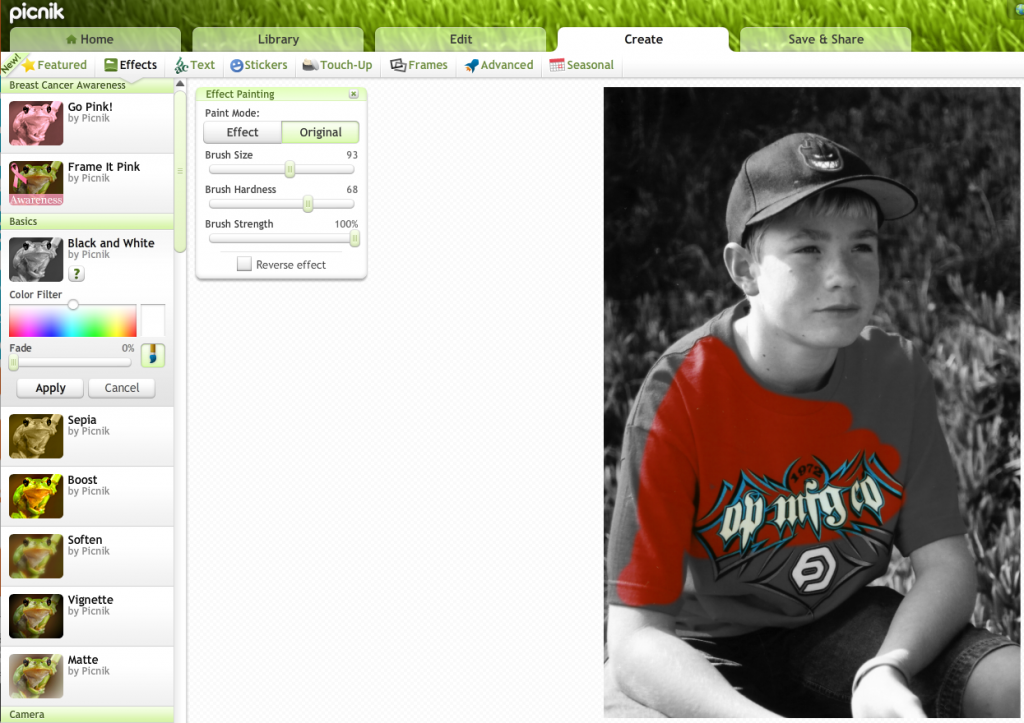Set paint mode to Original
This screenshot has width=1024, height=723.
click(320, 132)
